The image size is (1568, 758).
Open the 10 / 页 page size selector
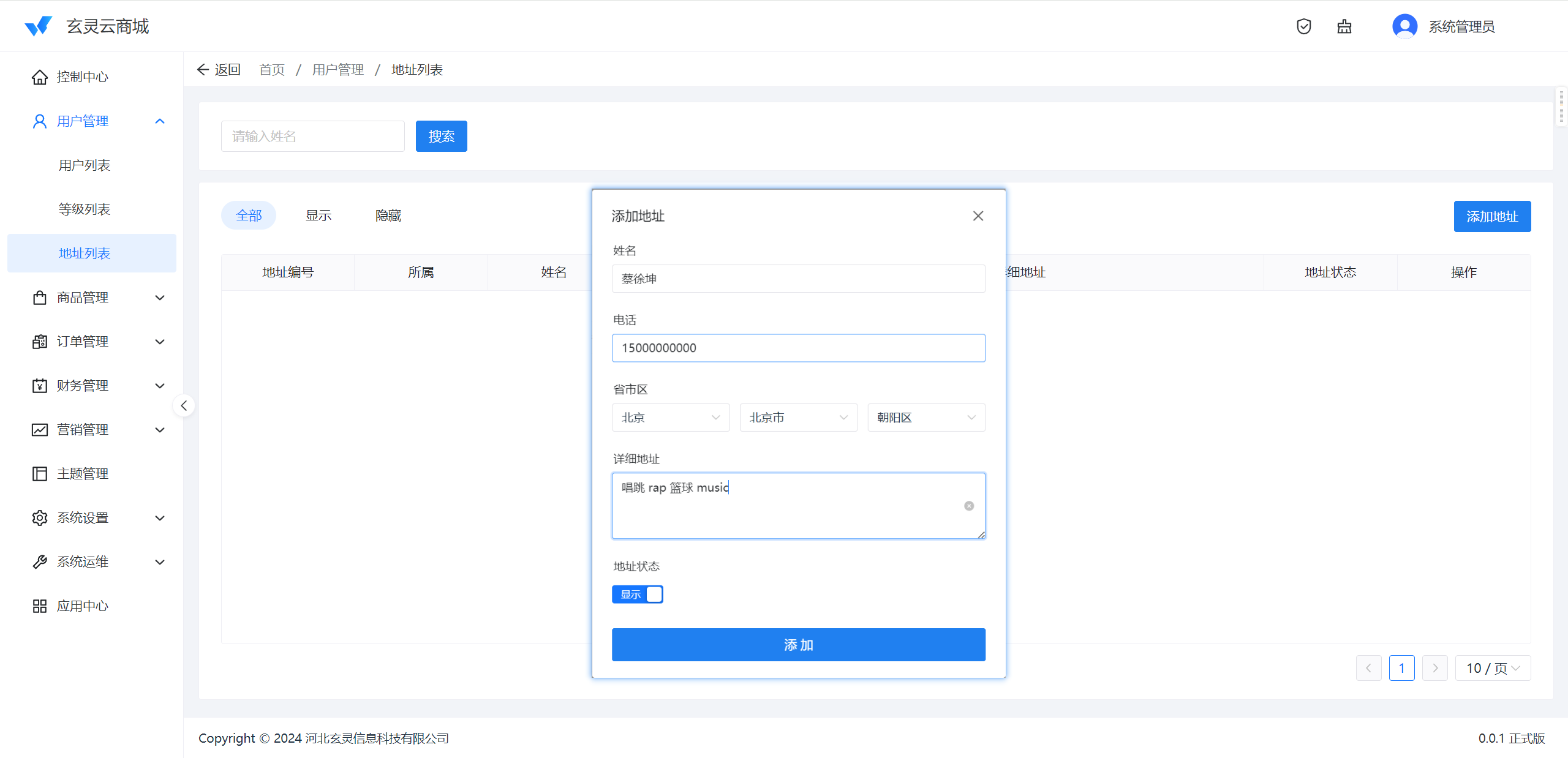point(1492,668)
